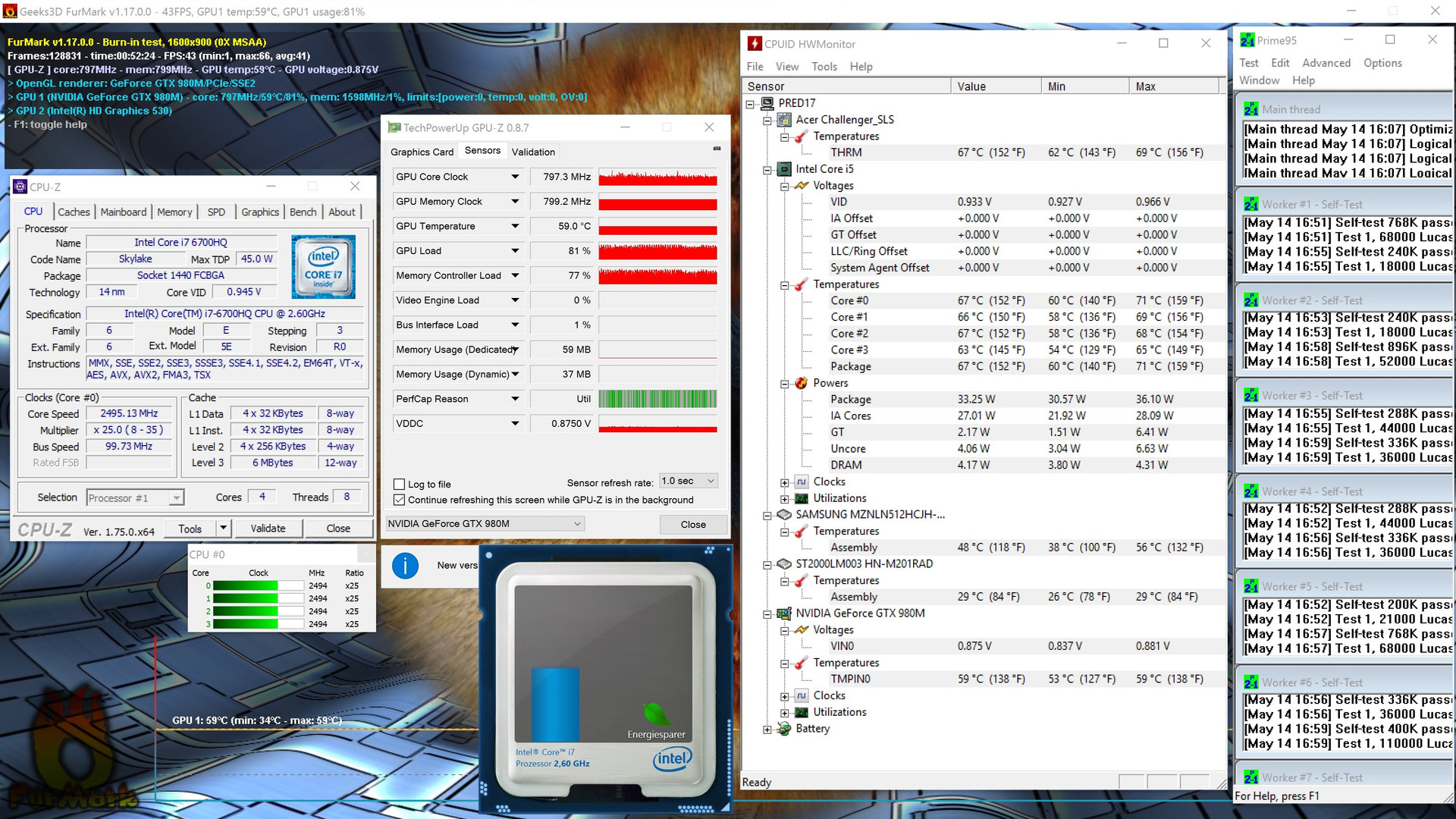The width and height of the screenshot is (1456, 819).
Task: Click the Processor #1 selection box
Action: [x=134, y=498]
